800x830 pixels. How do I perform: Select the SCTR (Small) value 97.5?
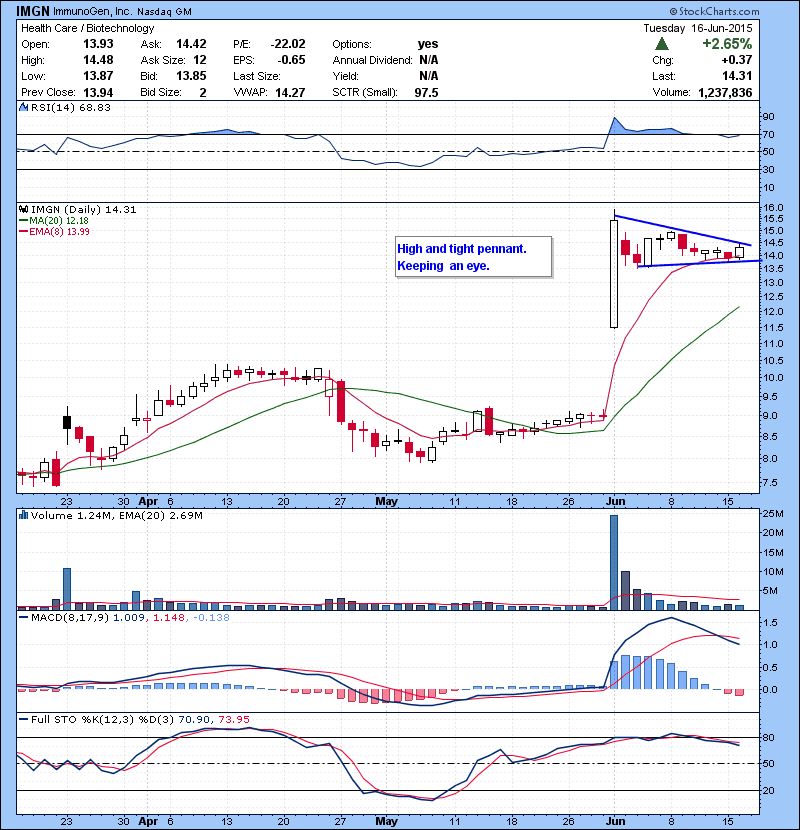pos(426,92)
